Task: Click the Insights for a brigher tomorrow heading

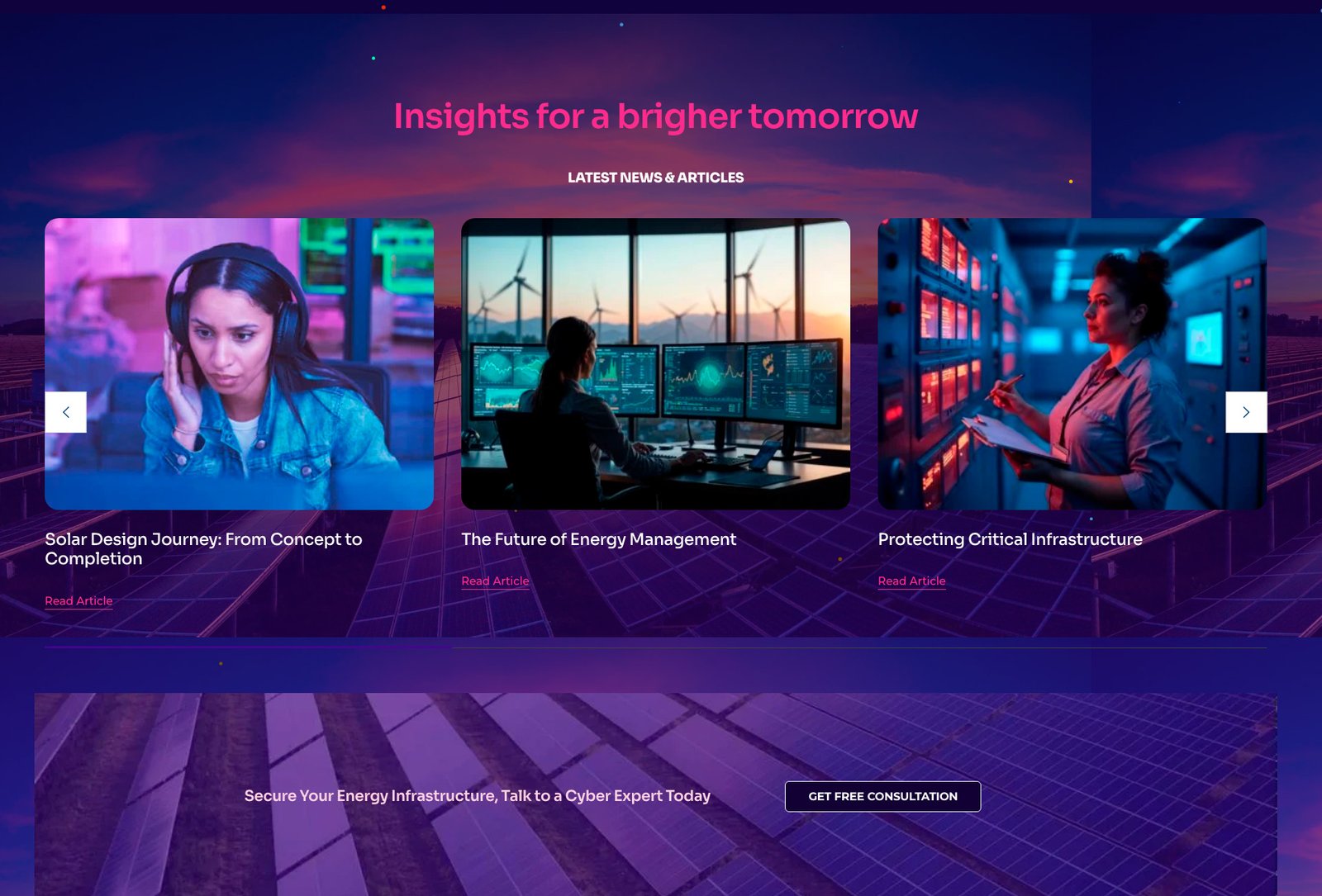Action: pyautogui.click(x=655, y=116)
